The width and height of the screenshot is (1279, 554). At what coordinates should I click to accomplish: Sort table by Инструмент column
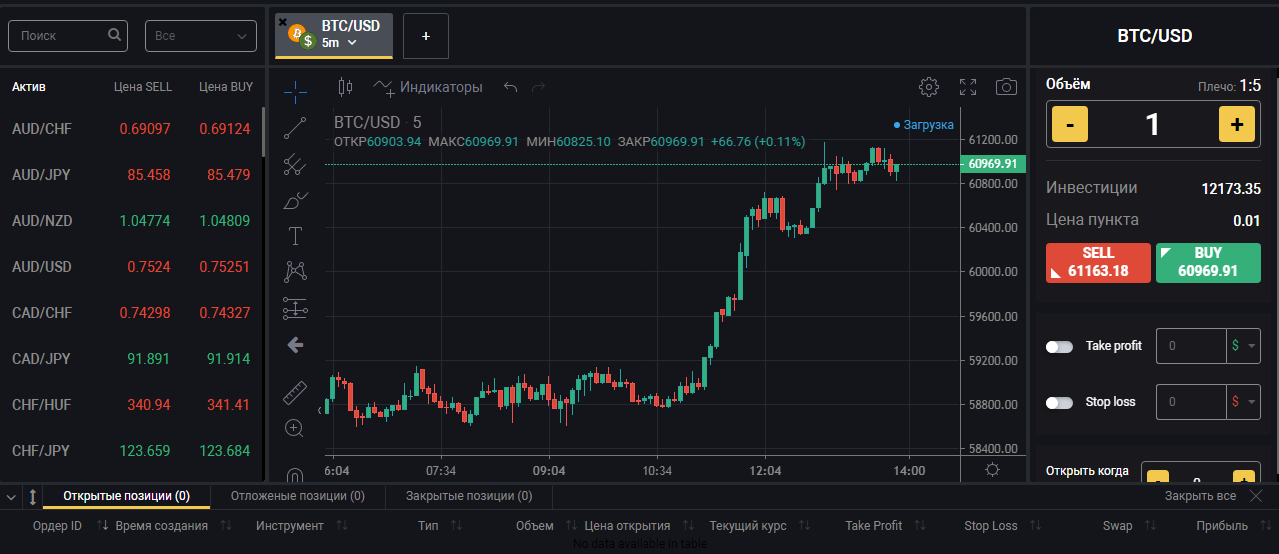pyautogui.click(x=302, y=526)
